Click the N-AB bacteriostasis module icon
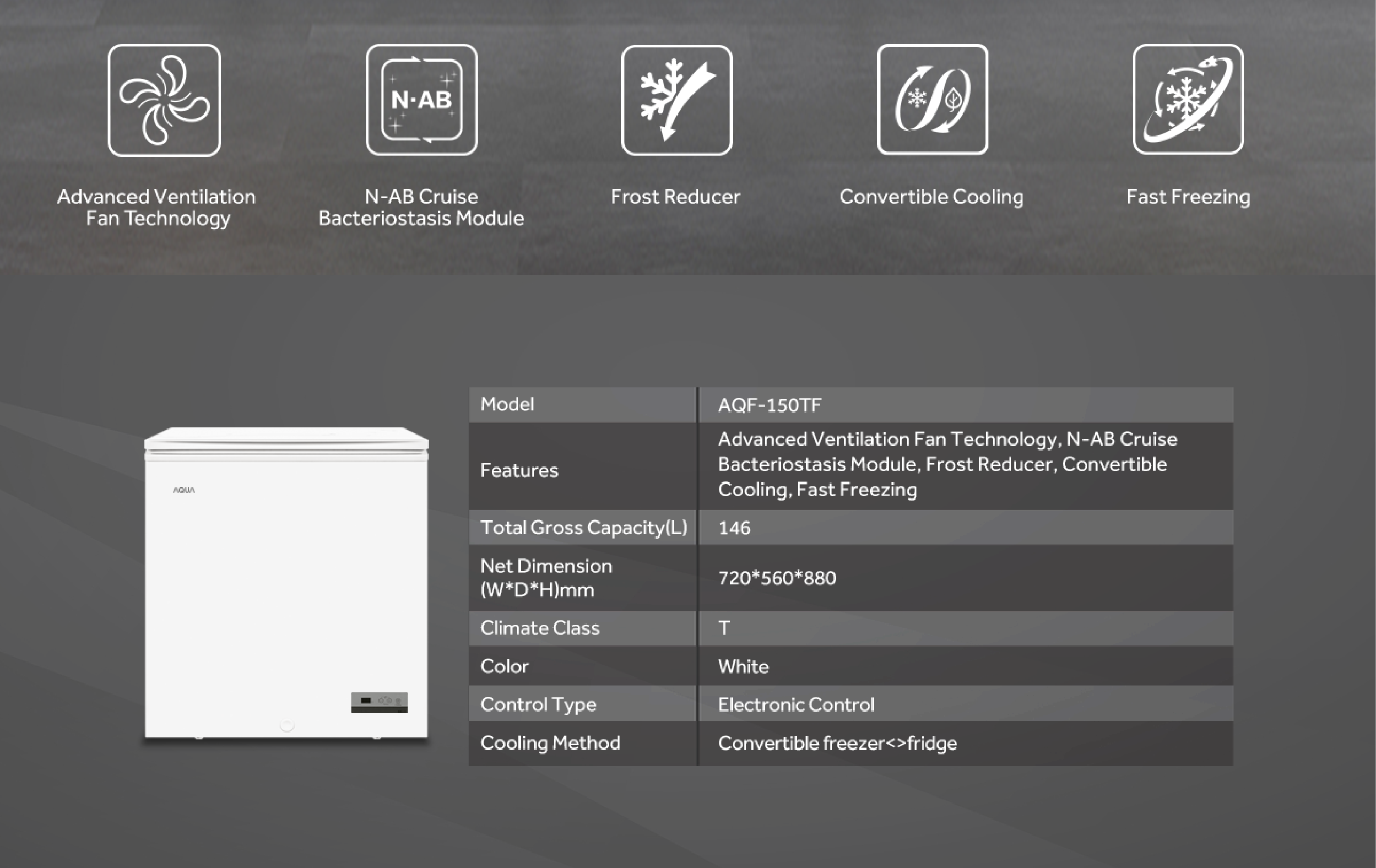The height and width of the screenshot is (868, 1376). tap(422, 100)
